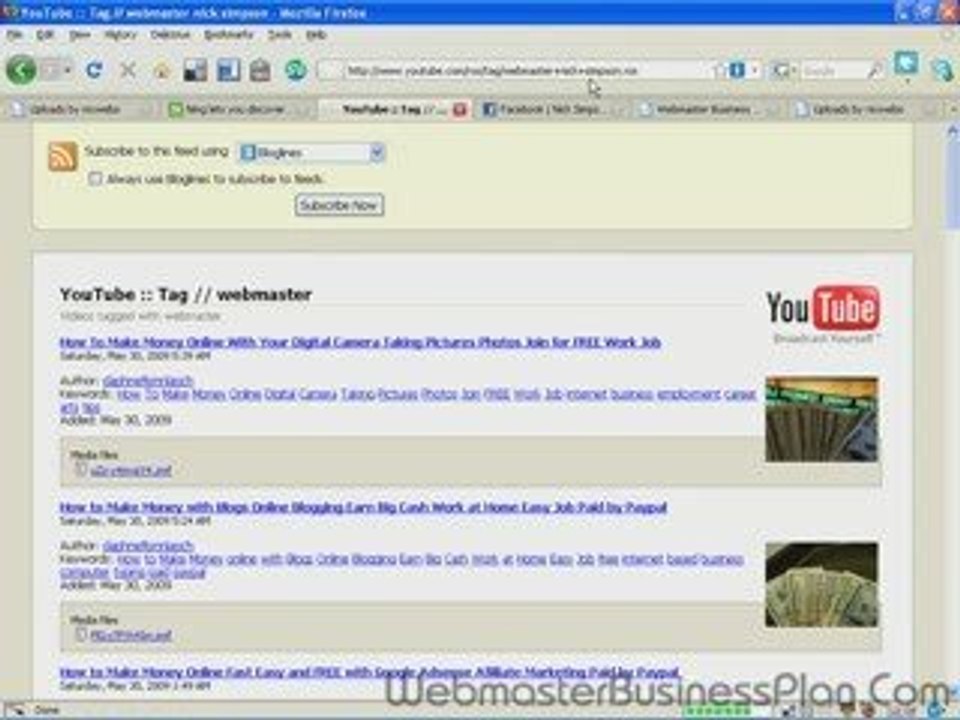Open the Edit menu
This screenshot has width=960, height=720.
pyautogui.click(x=45, y=35)
